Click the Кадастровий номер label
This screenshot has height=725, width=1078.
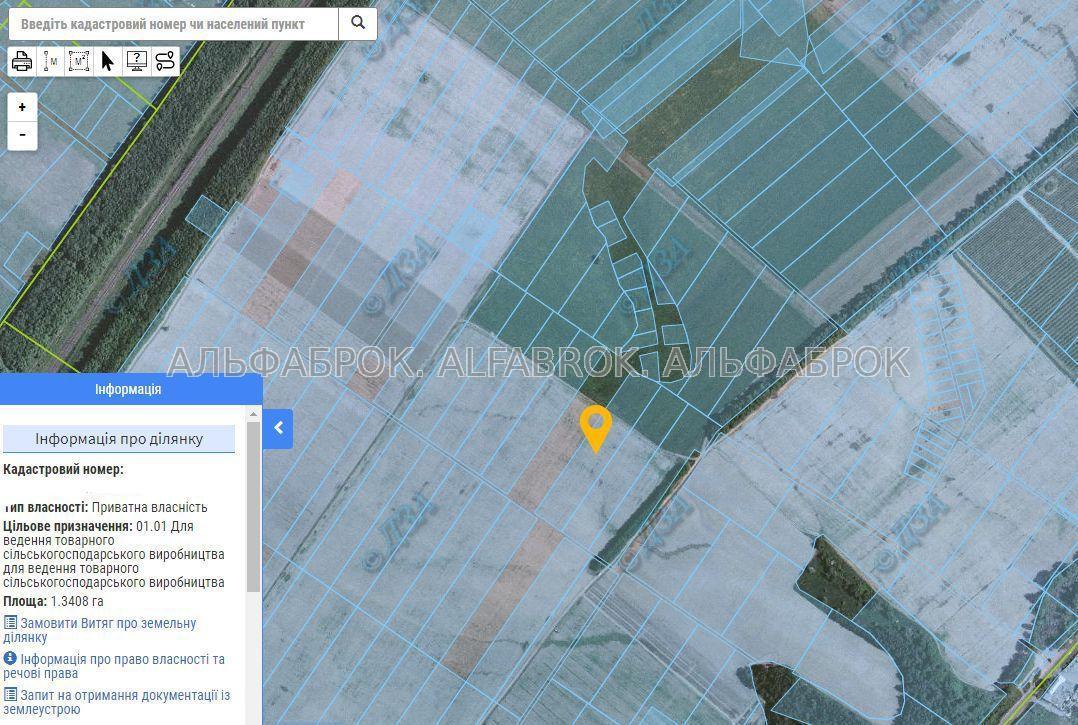tap(63, 469)
